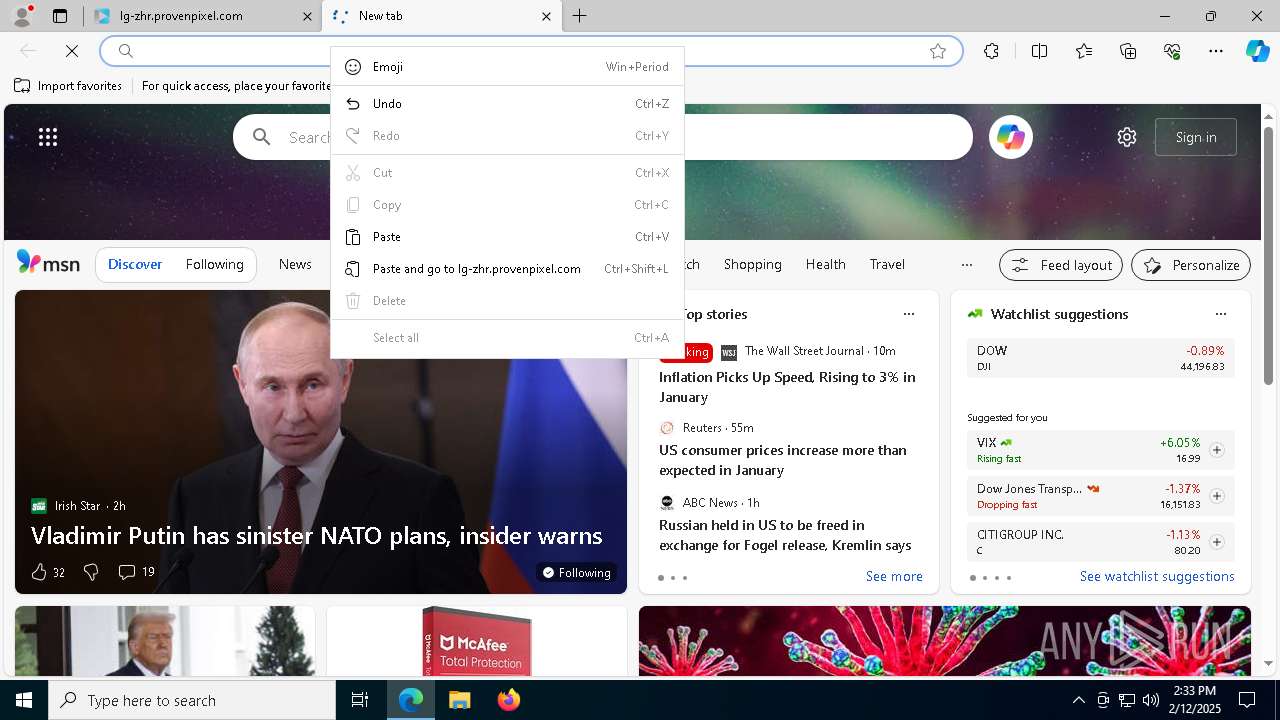The width and height of the screenshot is (1280, 720).
Task: Open the Favorites hub icon
Action: pos(1084,51)
